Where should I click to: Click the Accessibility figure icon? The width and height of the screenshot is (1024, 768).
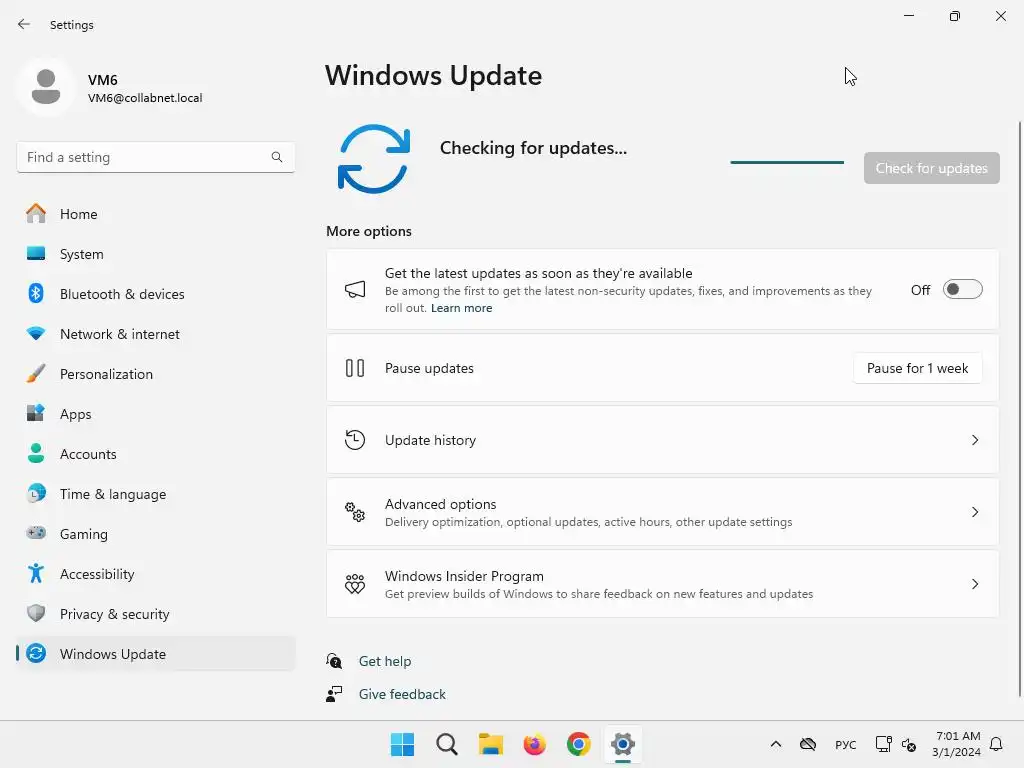[36, 573]
